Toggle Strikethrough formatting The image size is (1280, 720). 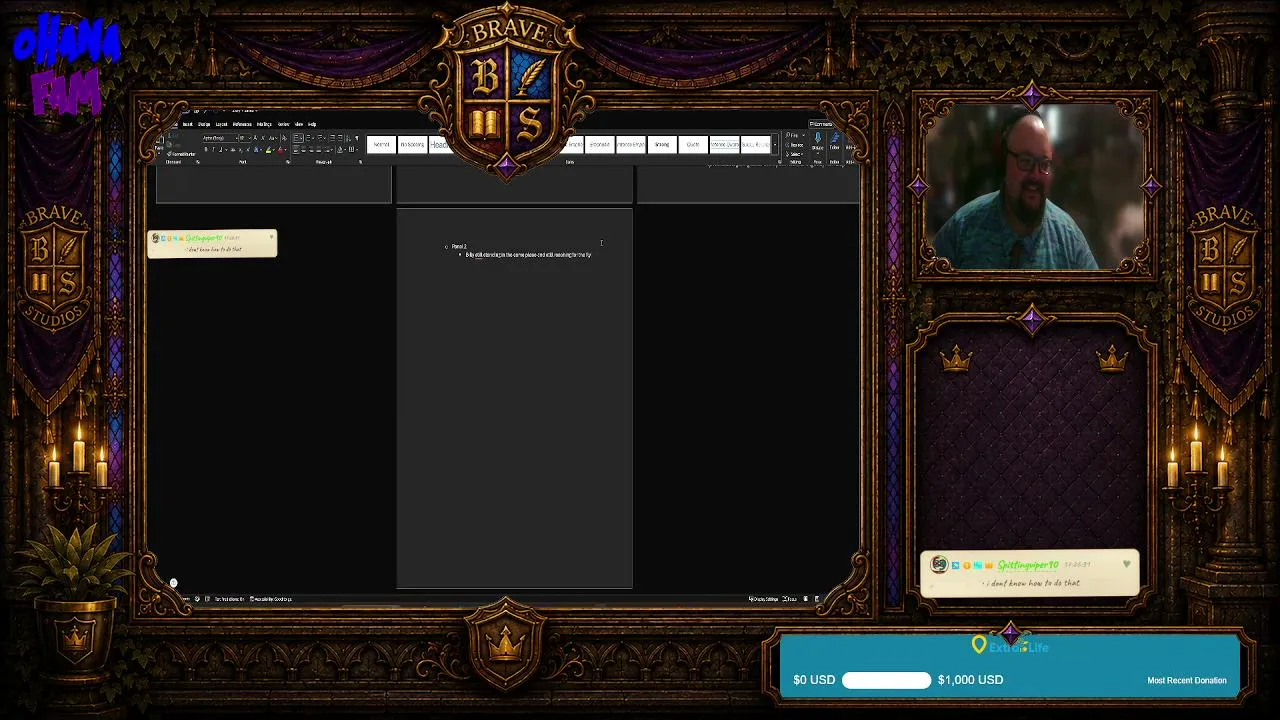(x=231, y=150)
